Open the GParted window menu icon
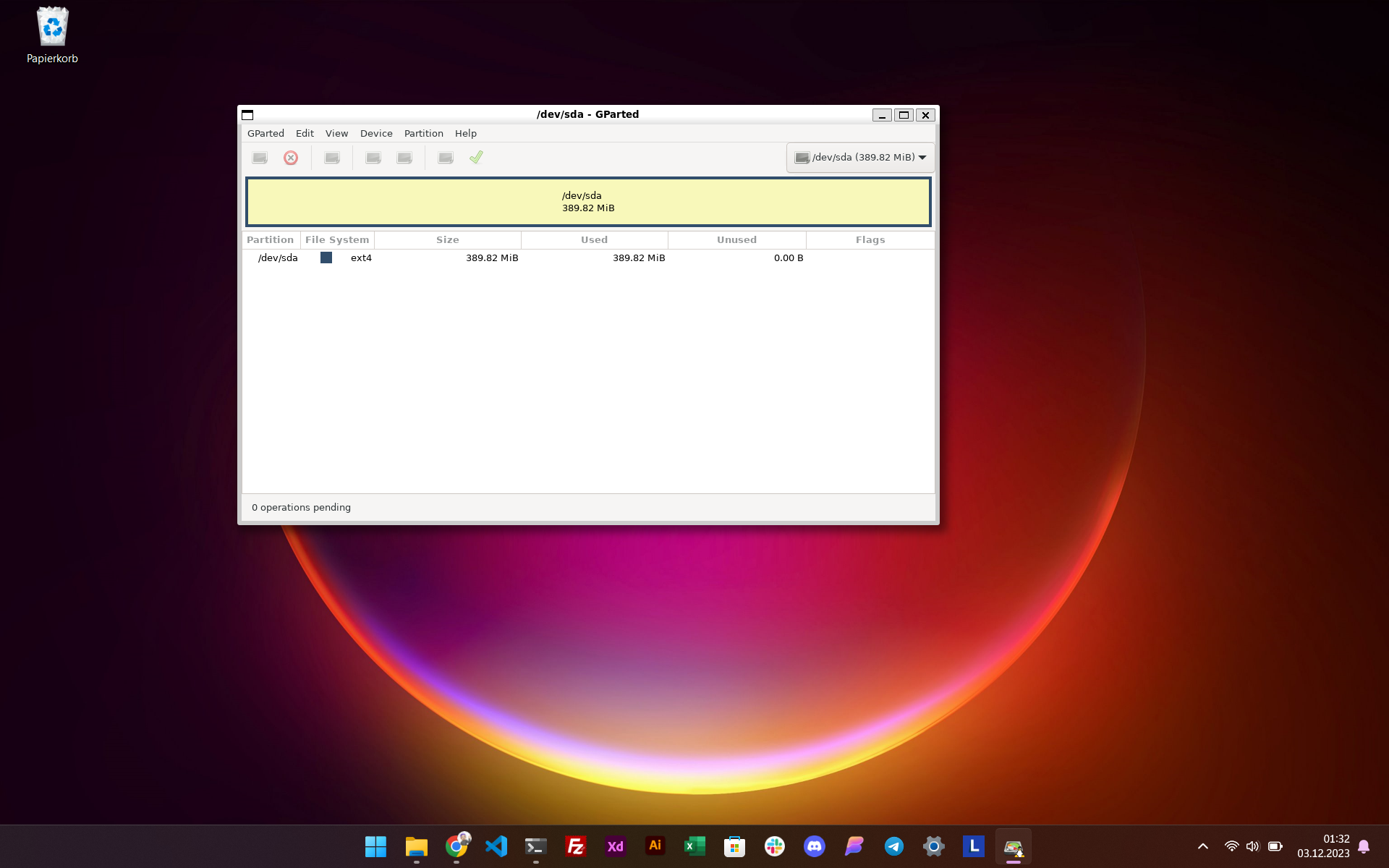 tap(247, 115)
